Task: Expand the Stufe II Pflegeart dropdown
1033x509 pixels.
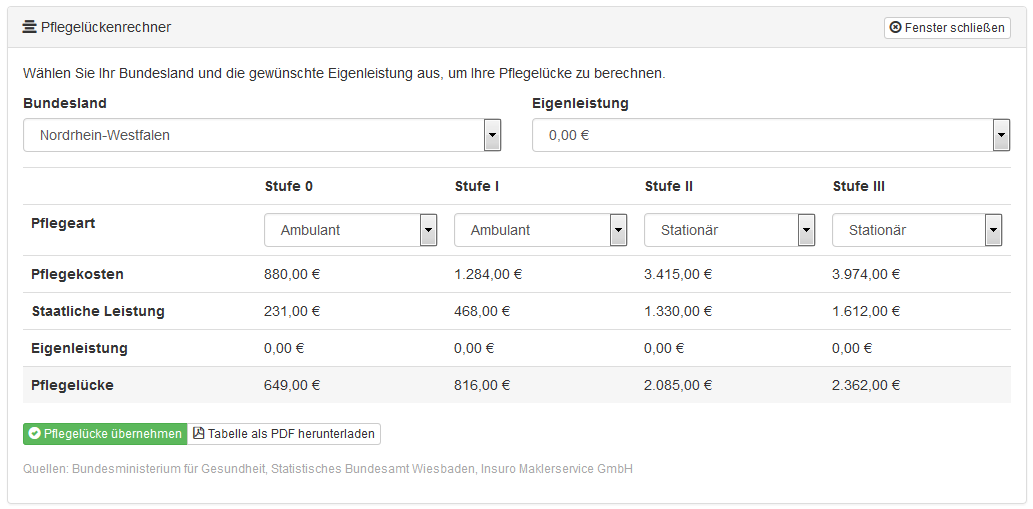Action: point(806,230)
